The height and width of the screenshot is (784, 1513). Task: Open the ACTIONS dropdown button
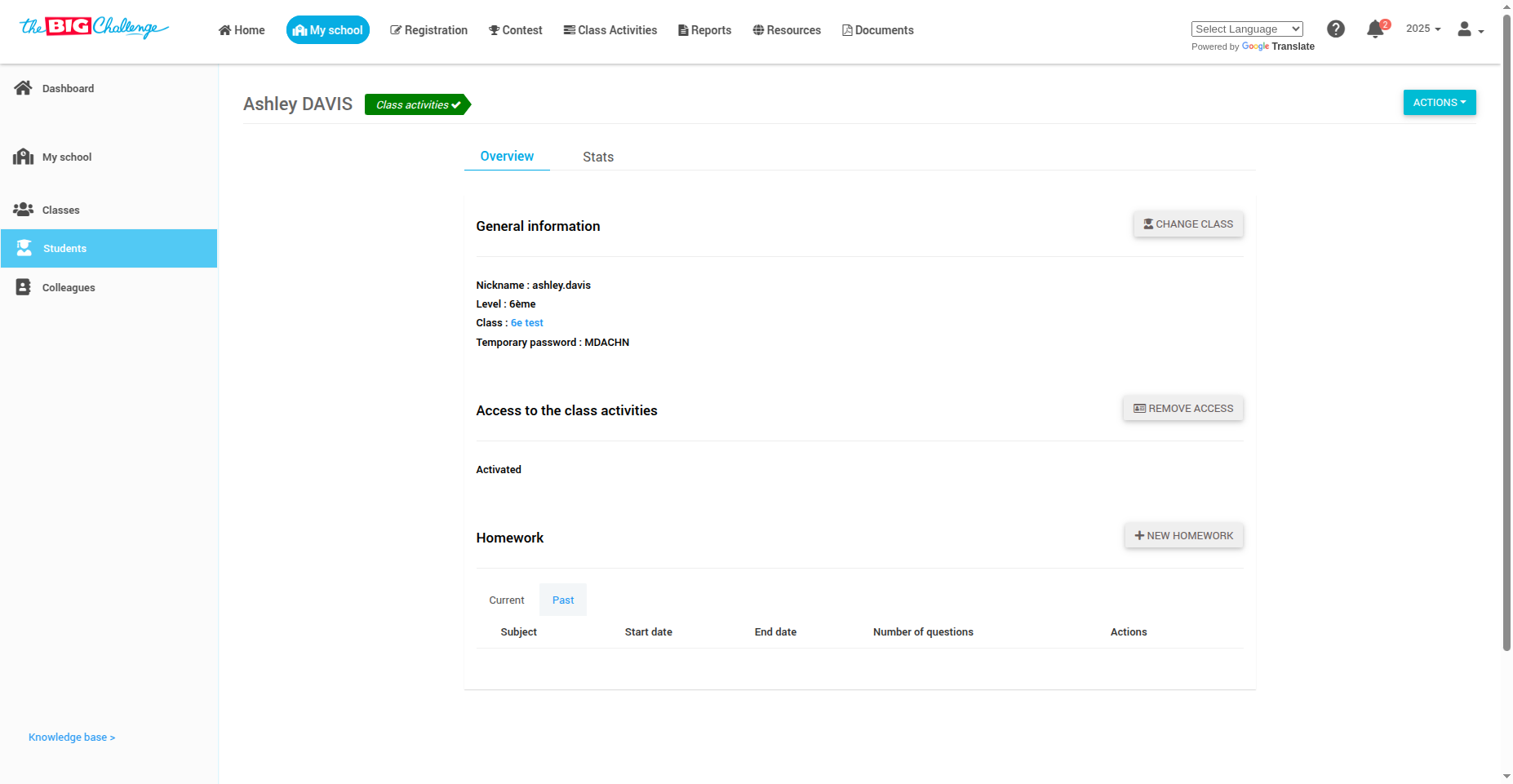pyautogui.click(x=1440, y=103)
